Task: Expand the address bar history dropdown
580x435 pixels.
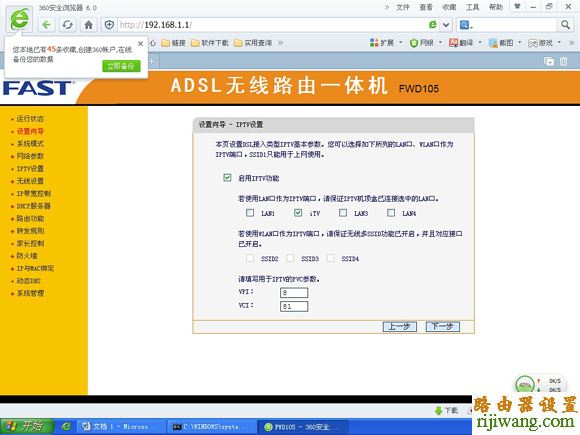Action: (446, 25)
